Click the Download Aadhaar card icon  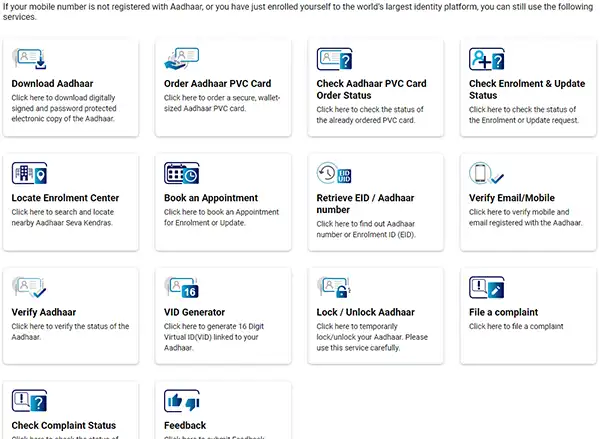point(29,59)
